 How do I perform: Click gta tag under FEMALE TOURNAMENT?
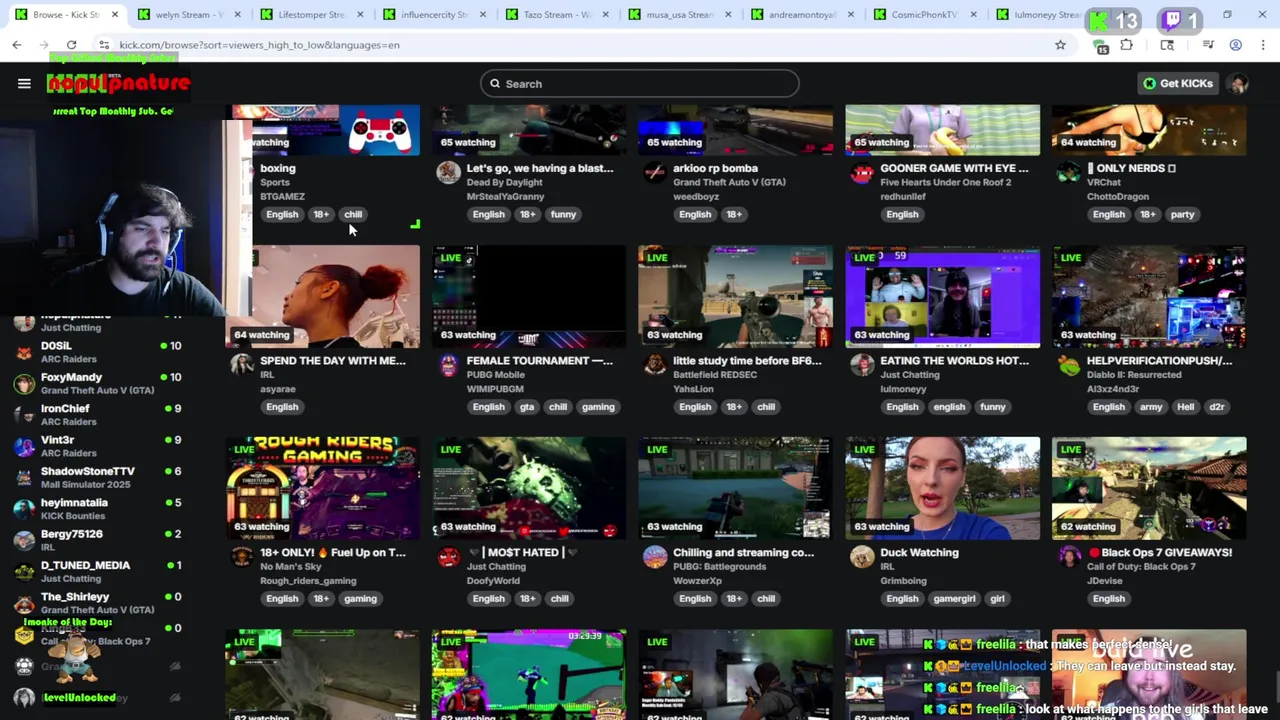point(527,406)
